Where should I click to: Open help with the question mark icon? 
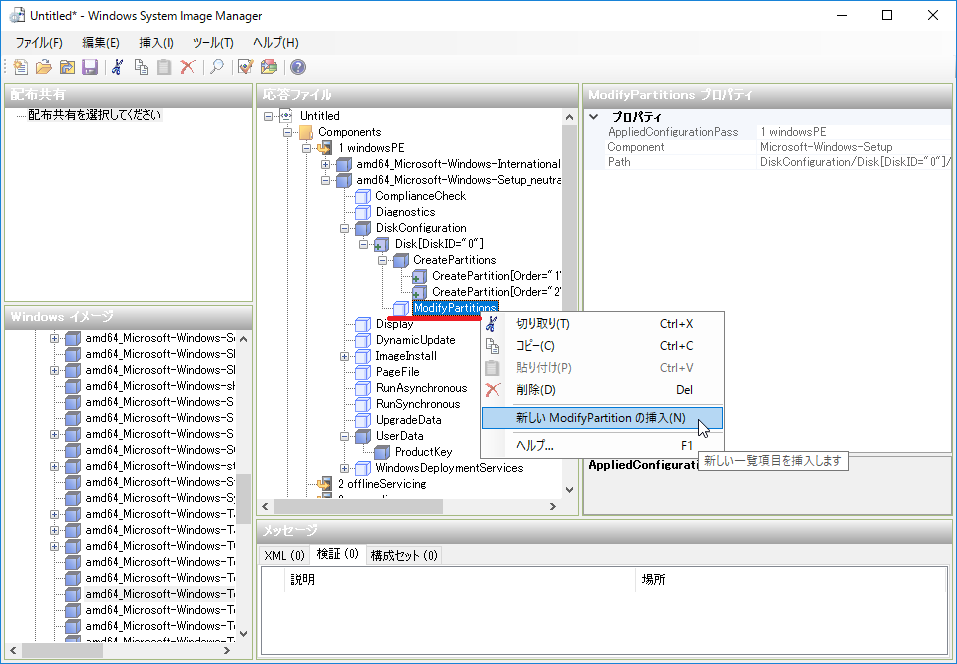click(x=297, y=67)
